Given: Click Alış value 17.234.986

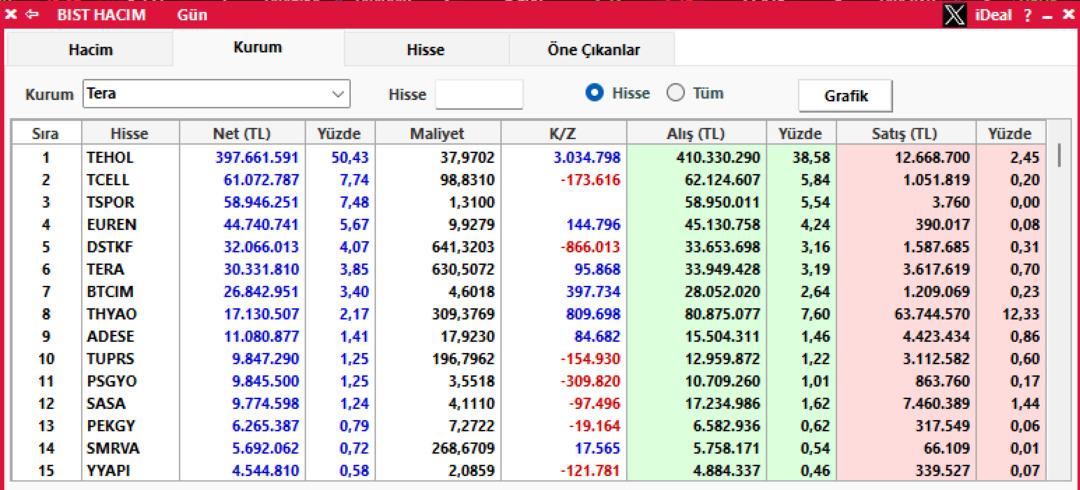Looking at the screenshot, I should click(x=722, y=404).
